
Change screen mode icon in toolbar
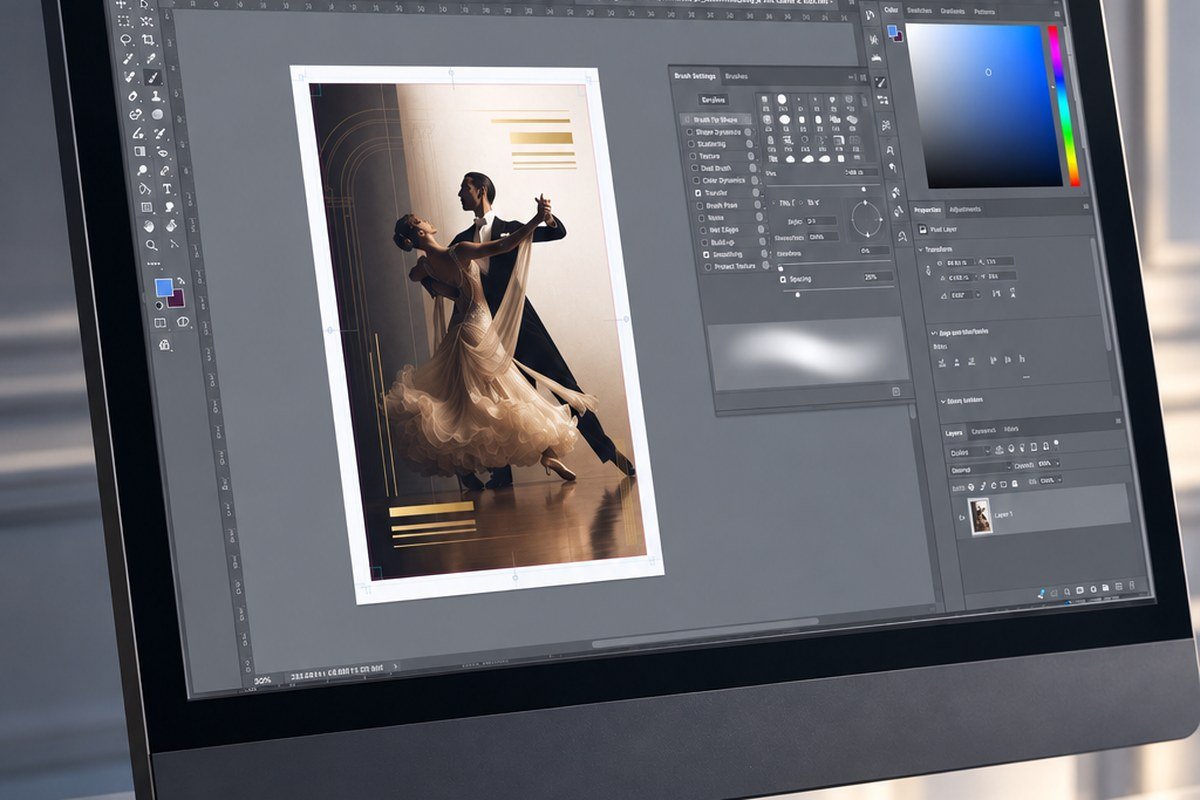(183, 321)
